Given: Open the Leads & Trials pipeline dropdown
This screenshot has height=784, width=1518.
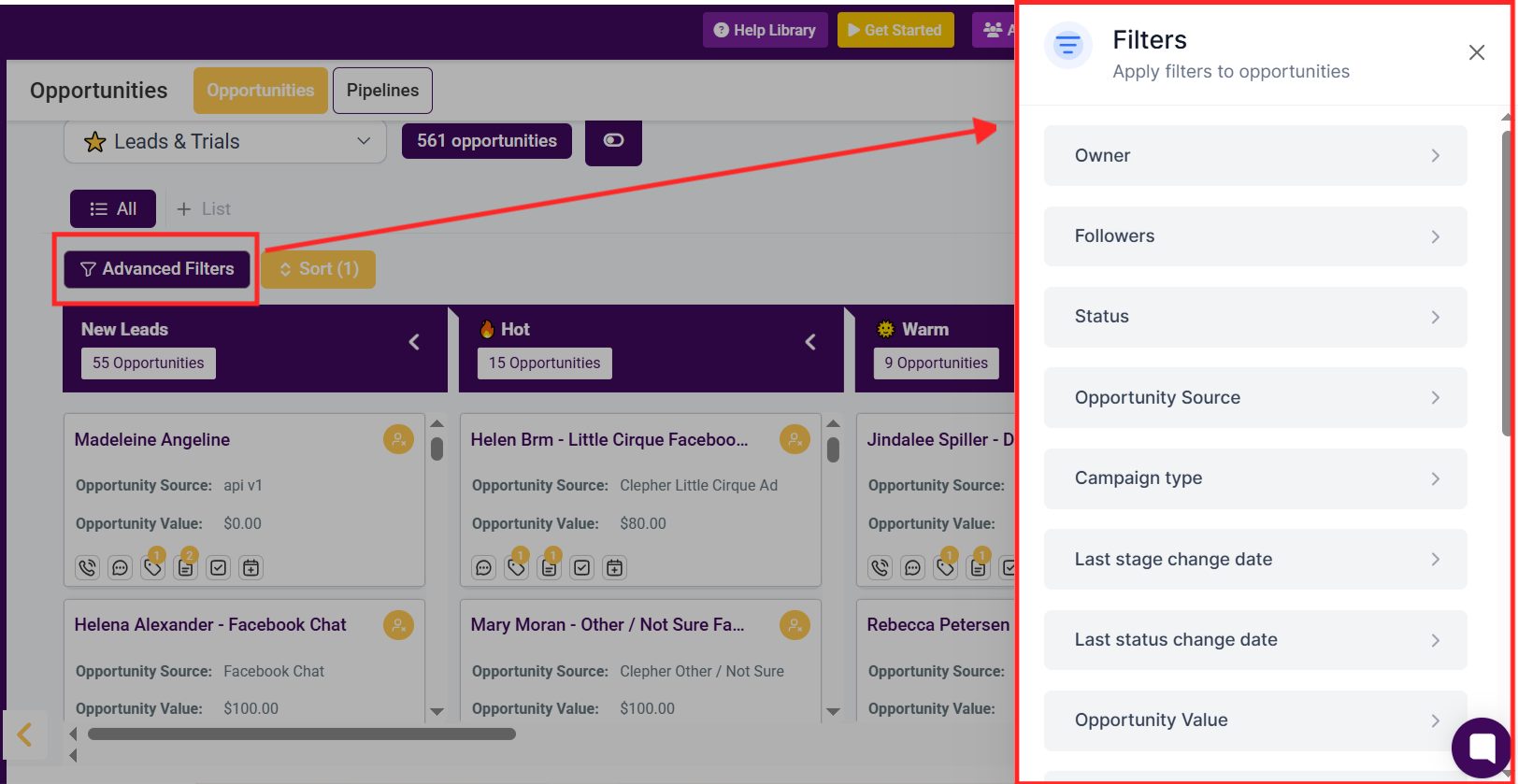Looking at the screenshot, I should (x=225, y=142).
